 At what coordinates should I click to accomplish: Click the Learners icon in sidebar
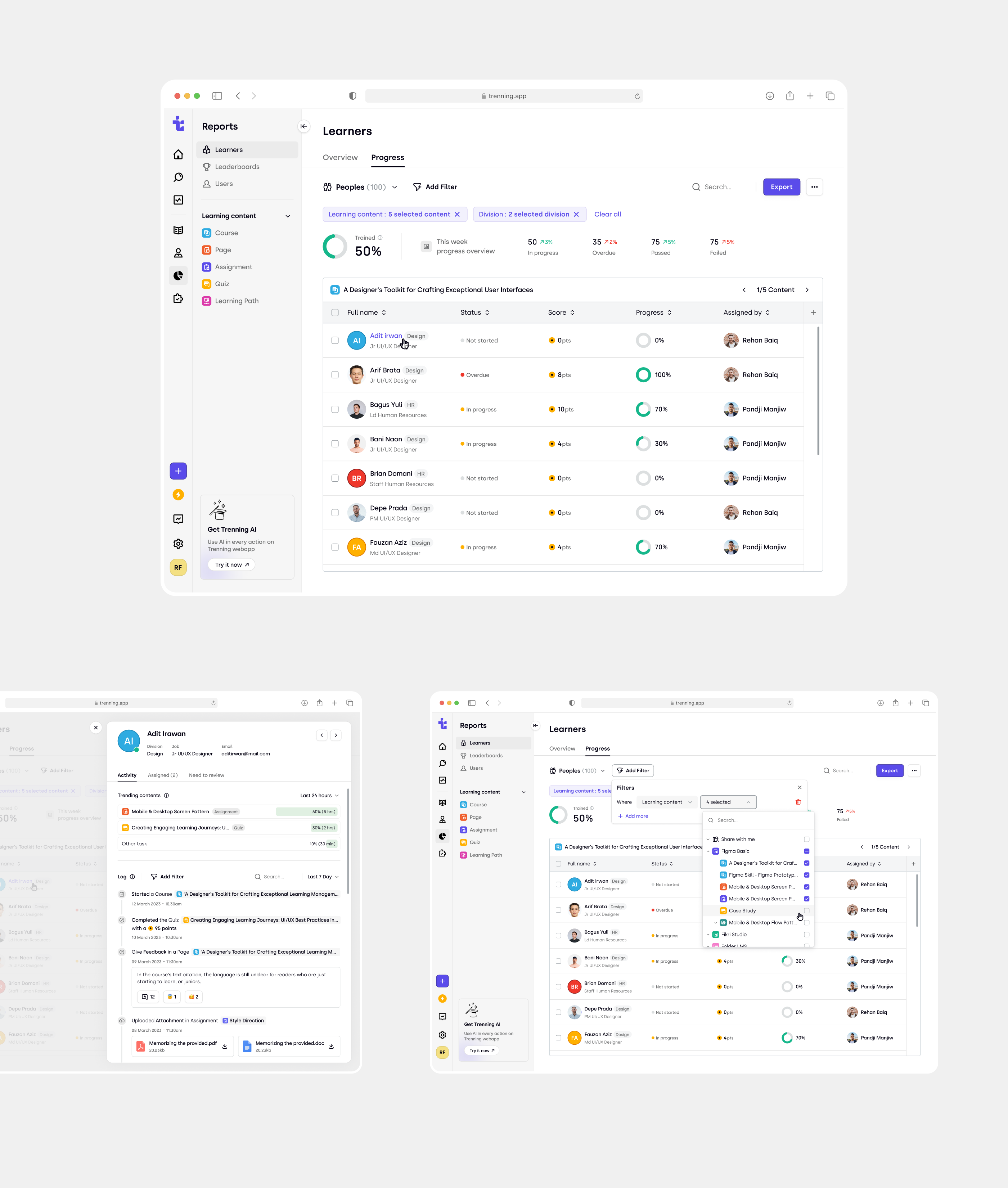pyautogui.click(x=207, y=149)
